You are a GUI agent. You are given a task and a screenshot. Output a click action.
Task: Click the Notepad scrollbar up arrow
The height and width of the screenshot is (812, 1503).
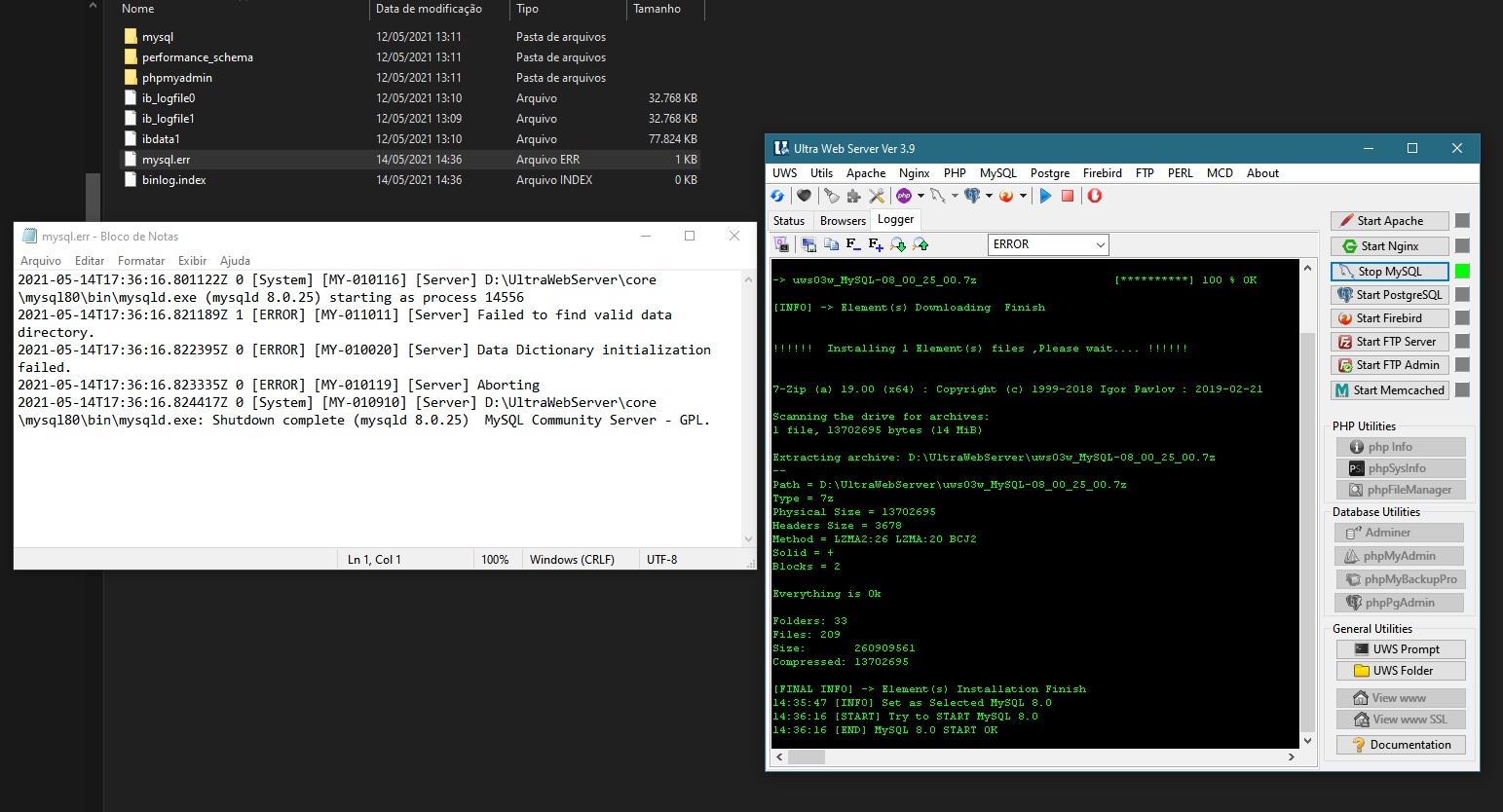click(x=748, y=279)
